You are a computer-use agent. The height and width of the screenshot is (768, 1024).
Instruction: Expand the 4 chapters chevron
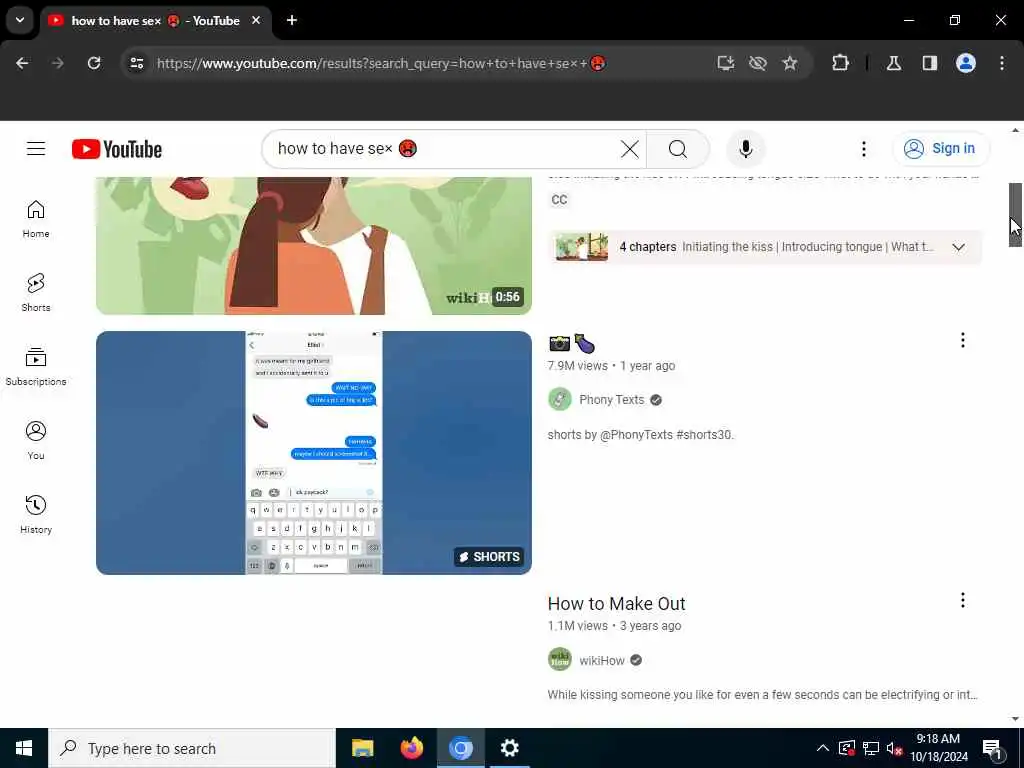[958, 248]
